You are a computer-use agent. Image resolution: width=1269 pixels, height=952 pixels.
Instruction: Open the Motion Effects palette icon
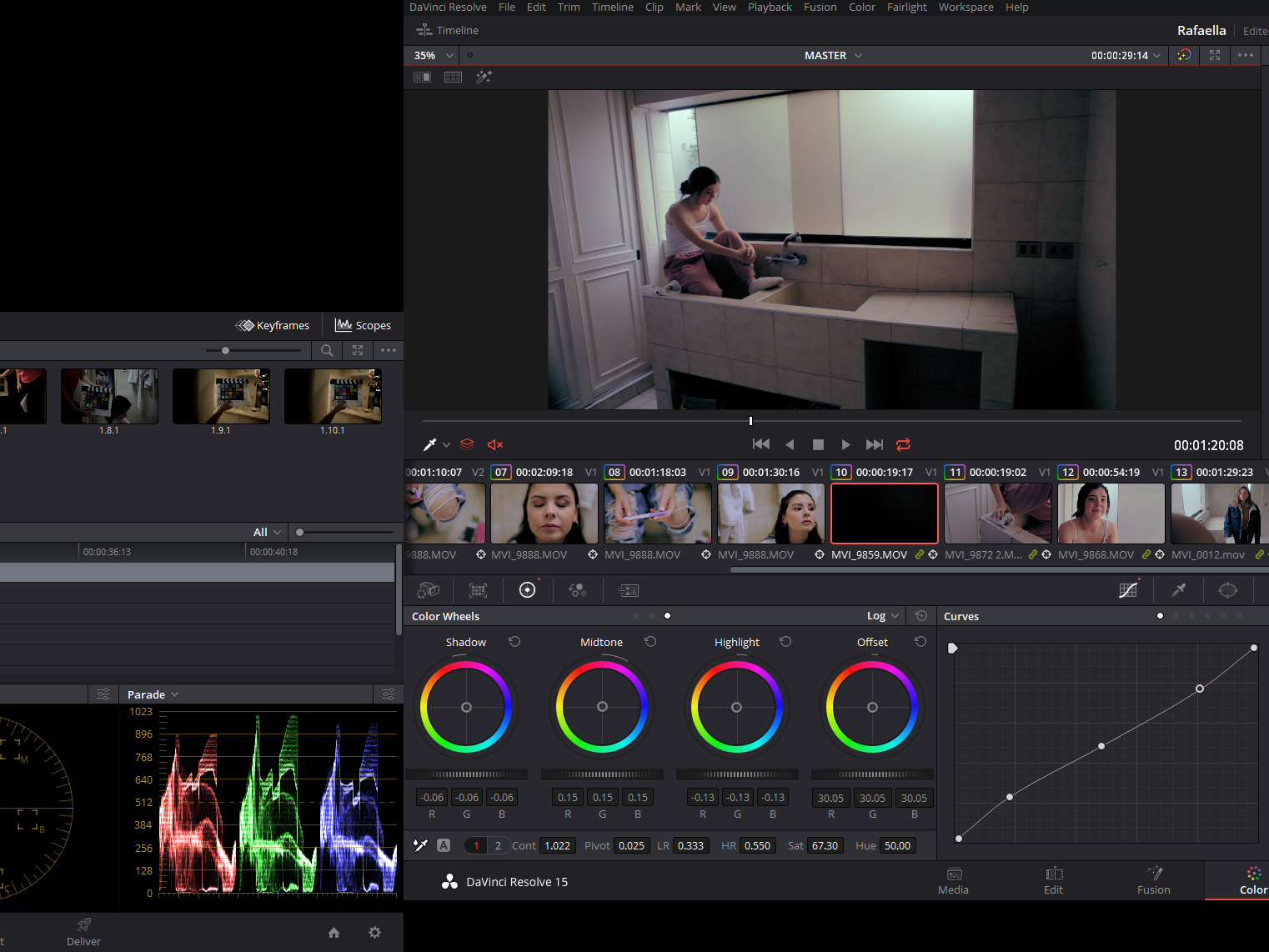click(x=628, y=590)
